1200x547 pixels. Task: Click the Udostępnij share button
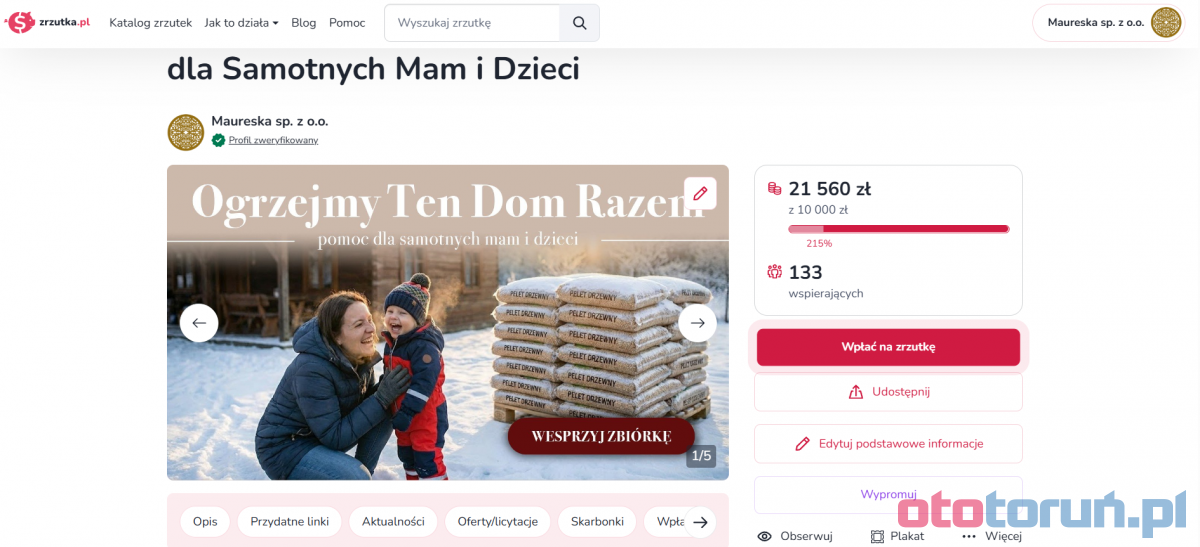coord(888,392)
